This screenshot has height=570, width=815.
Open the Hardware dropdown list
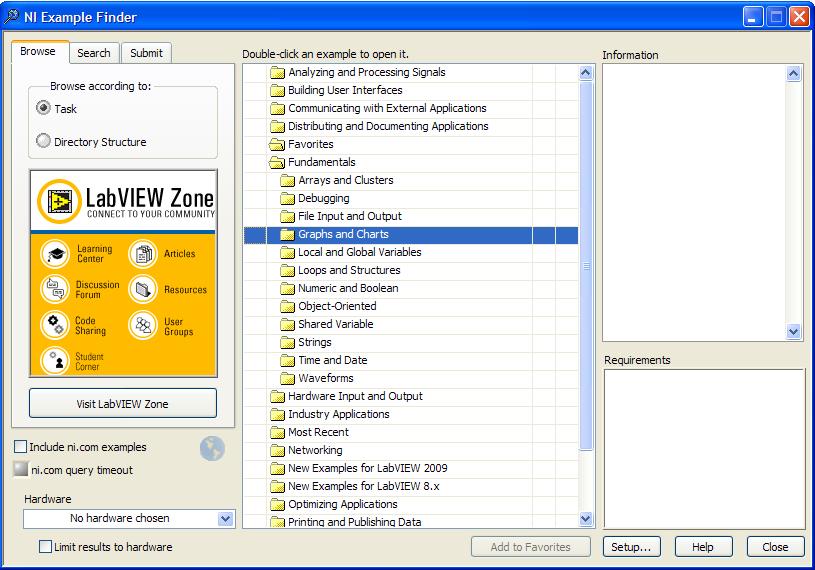pyautogui.click(x=225, y=519)
